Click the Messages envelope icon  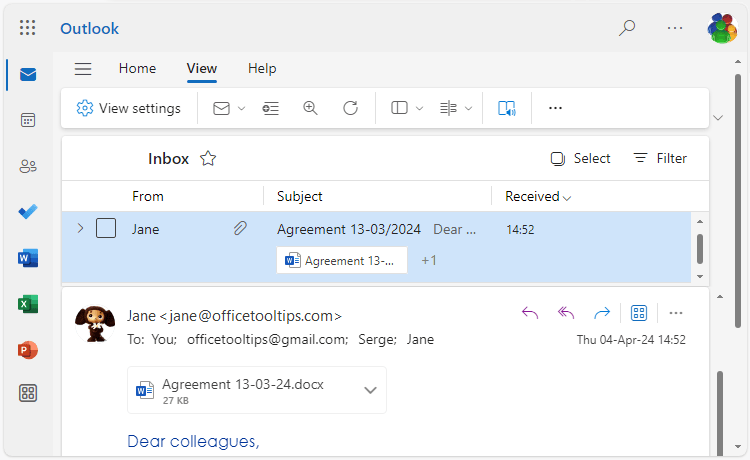[x=221, y=109]
